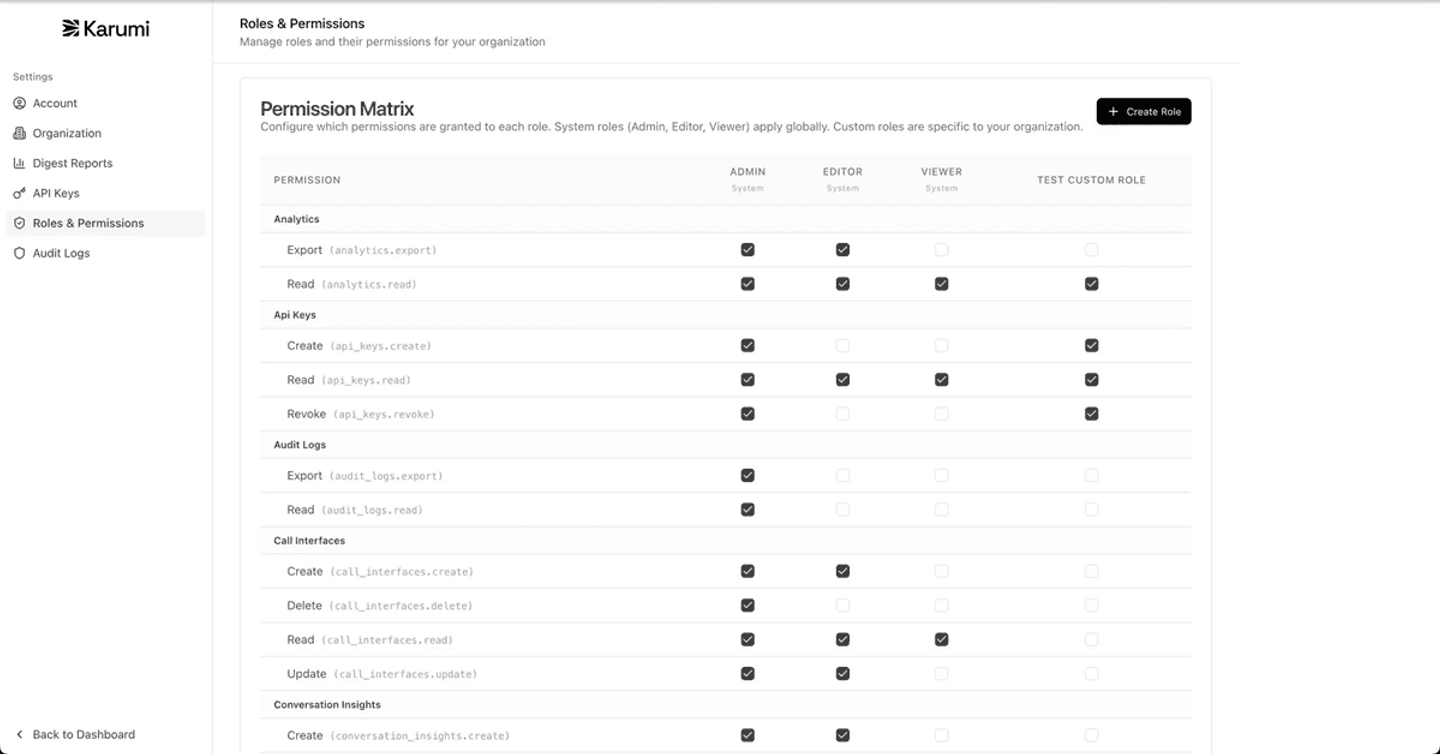
Task: Enable Editor checkbox for audit_logs.export
Action: tap(842, 476)
